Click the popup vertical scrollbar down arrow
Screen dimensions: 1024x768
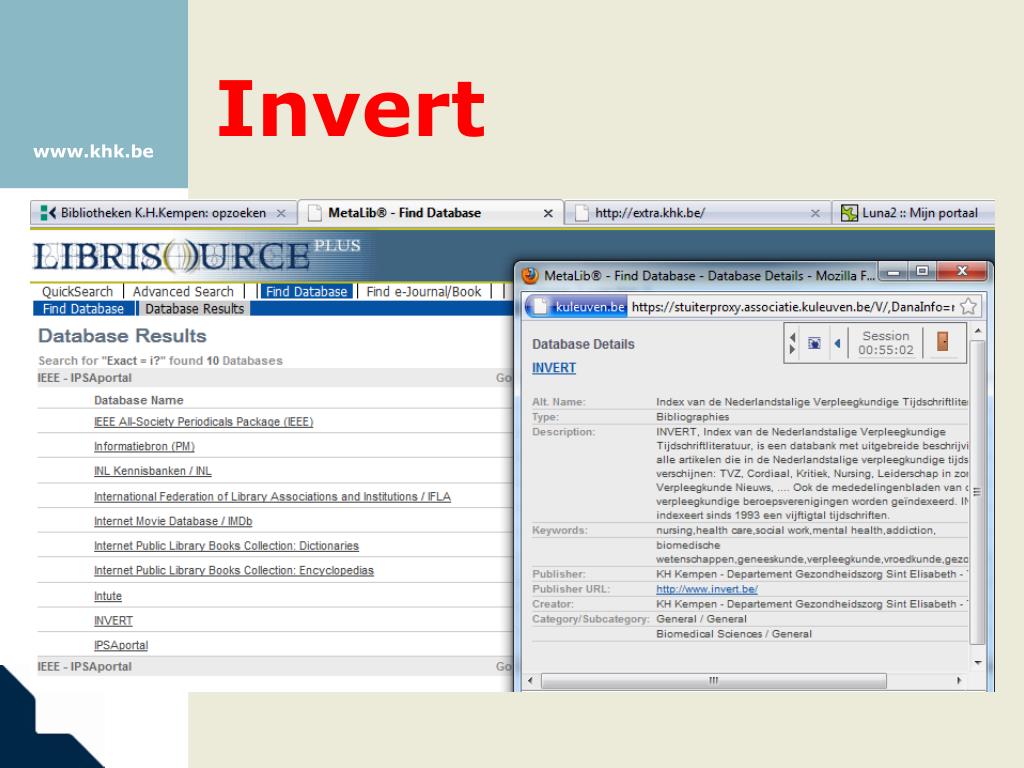click(978, 662)
